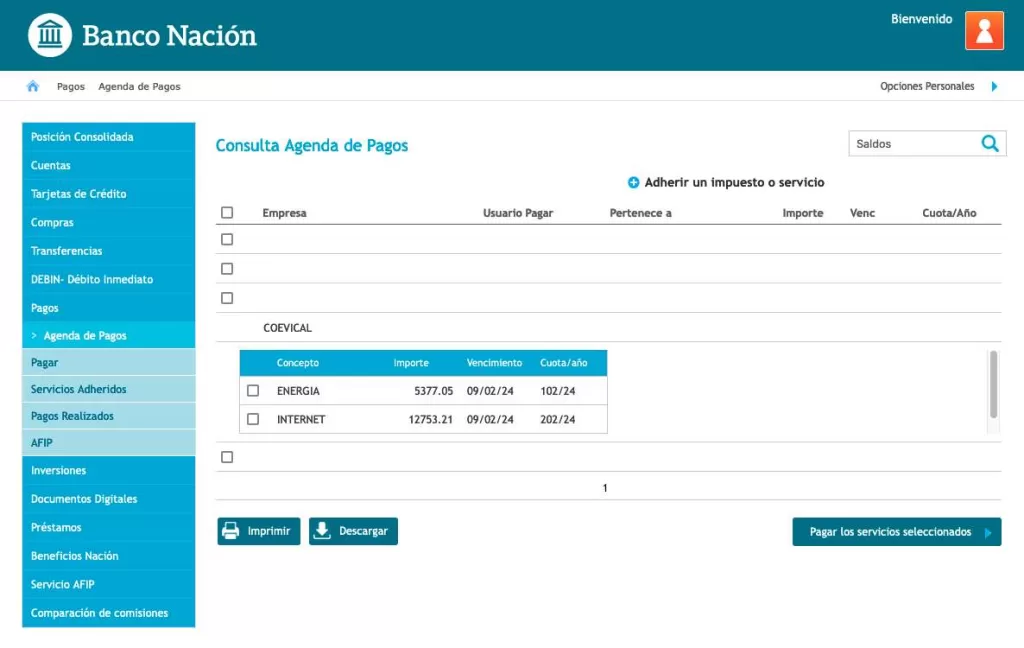Click the ENERGIA due date 09/02/24

pyautogui.click(x=490, y=391)
